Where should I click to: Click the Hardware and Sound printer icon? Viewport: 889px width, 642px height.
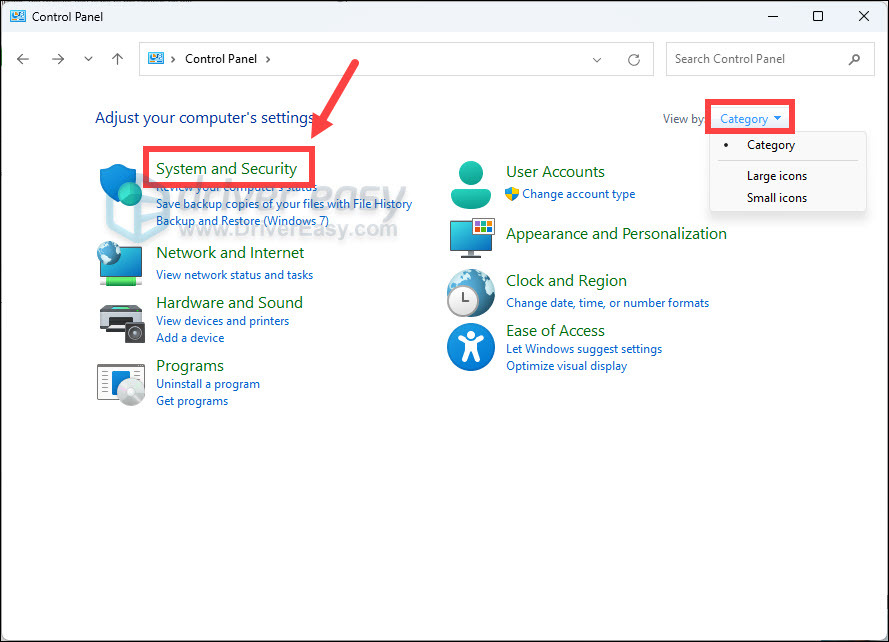coord(121,320)
